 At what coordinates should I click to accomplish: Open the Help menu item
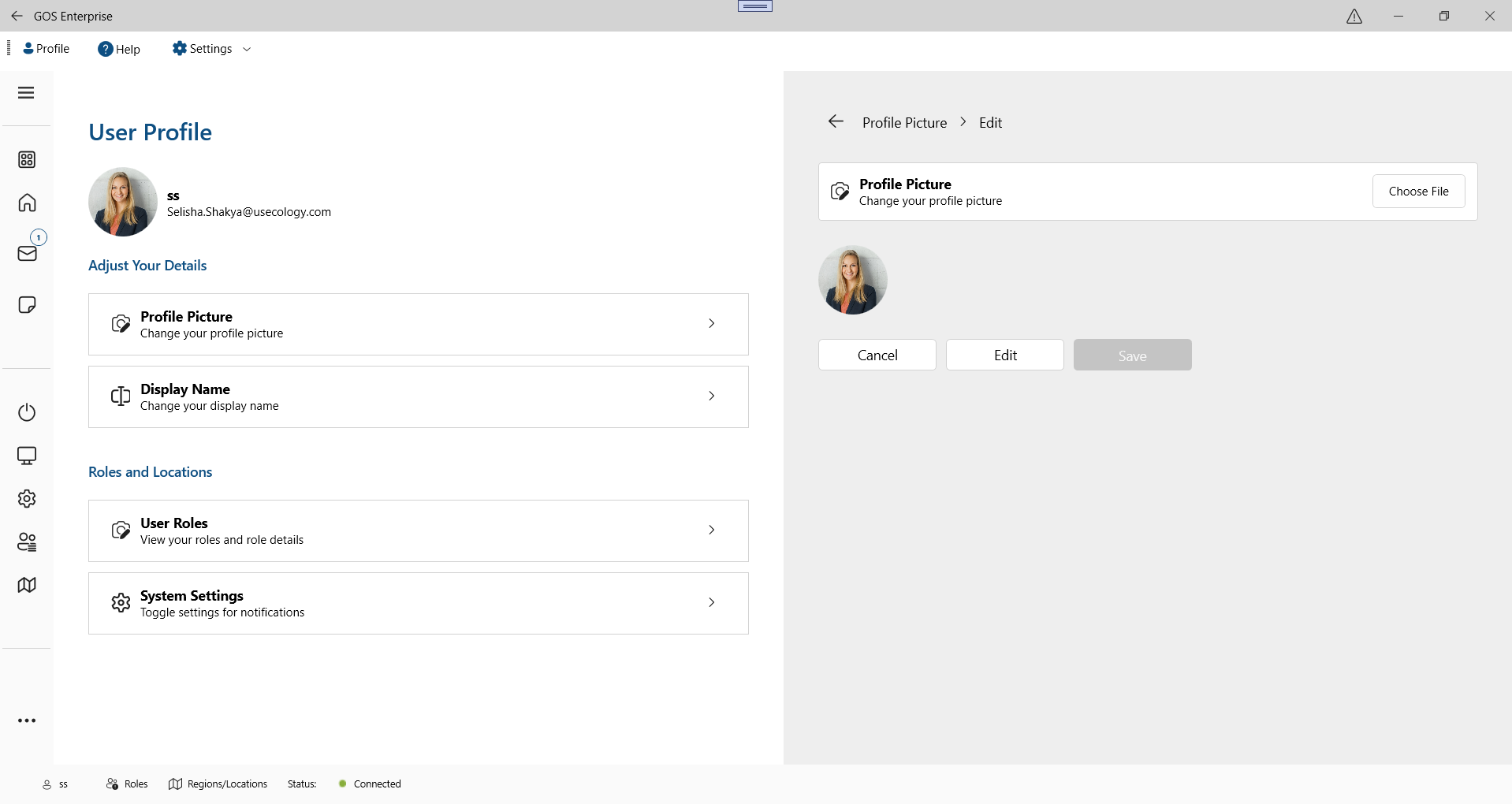[x=119, y=49]
